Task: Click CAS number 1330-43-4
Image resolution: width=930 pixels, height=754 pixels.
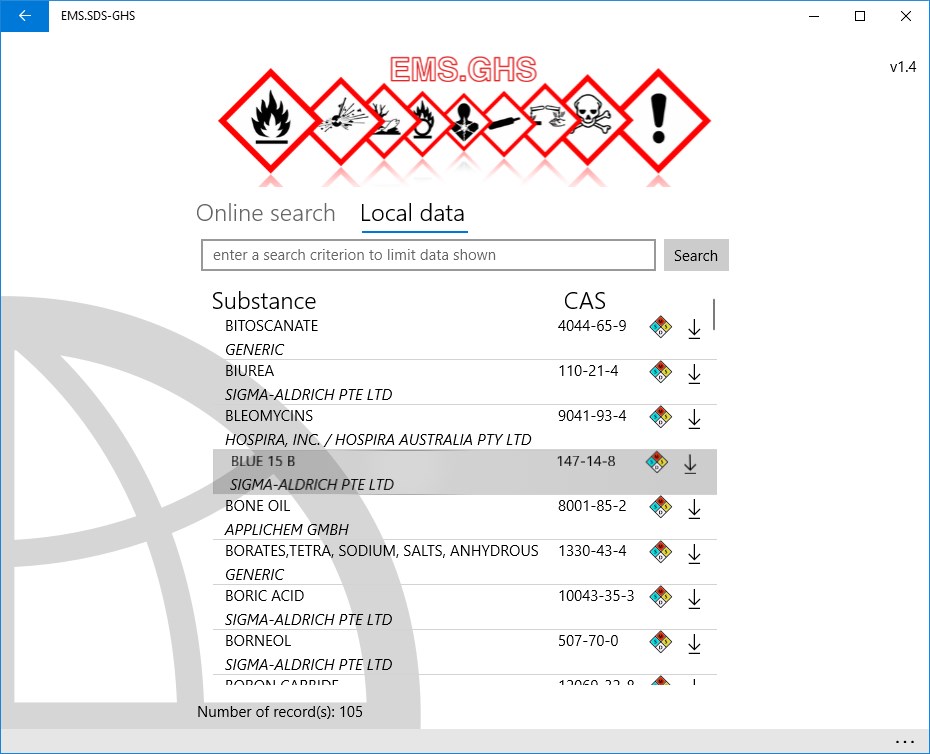Action: (x=592, y=551)
